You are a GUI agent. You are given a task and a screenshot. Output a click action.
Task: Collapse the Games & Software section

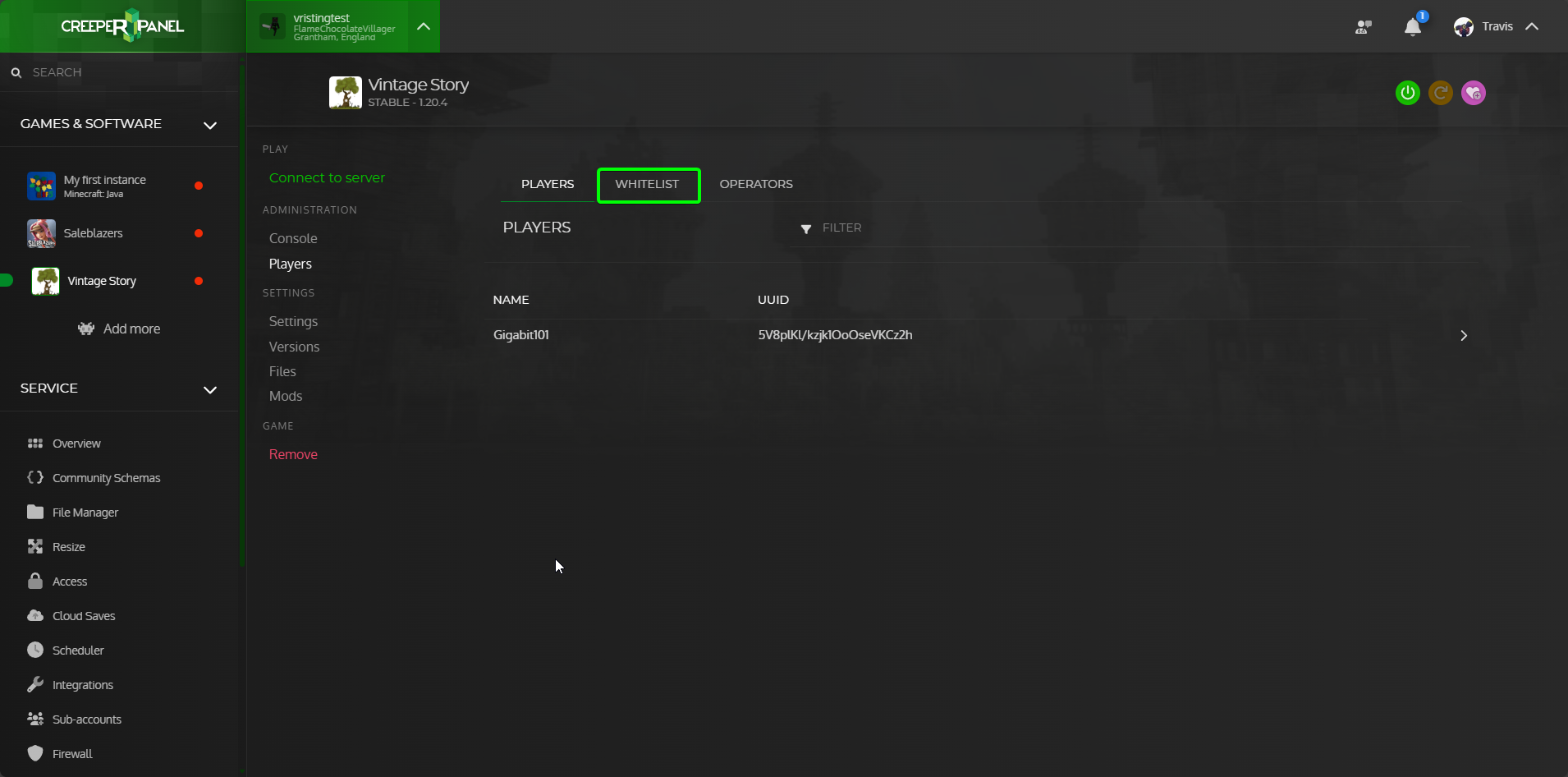point(210,125)
